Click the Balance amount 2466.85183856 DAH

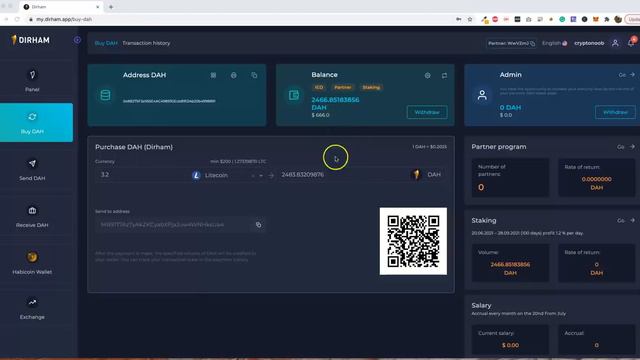(335, 103)
